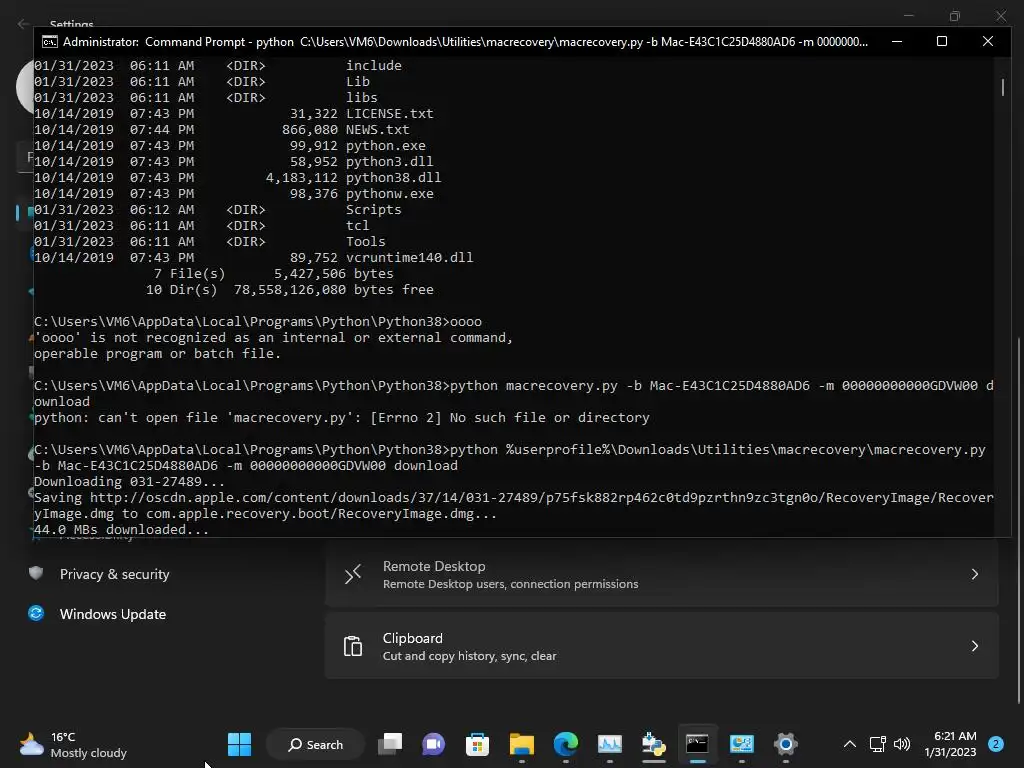Click the '44.0 MBs downloaded...' line
Viewport: 1024px width, 768px height.
[121, 530]
